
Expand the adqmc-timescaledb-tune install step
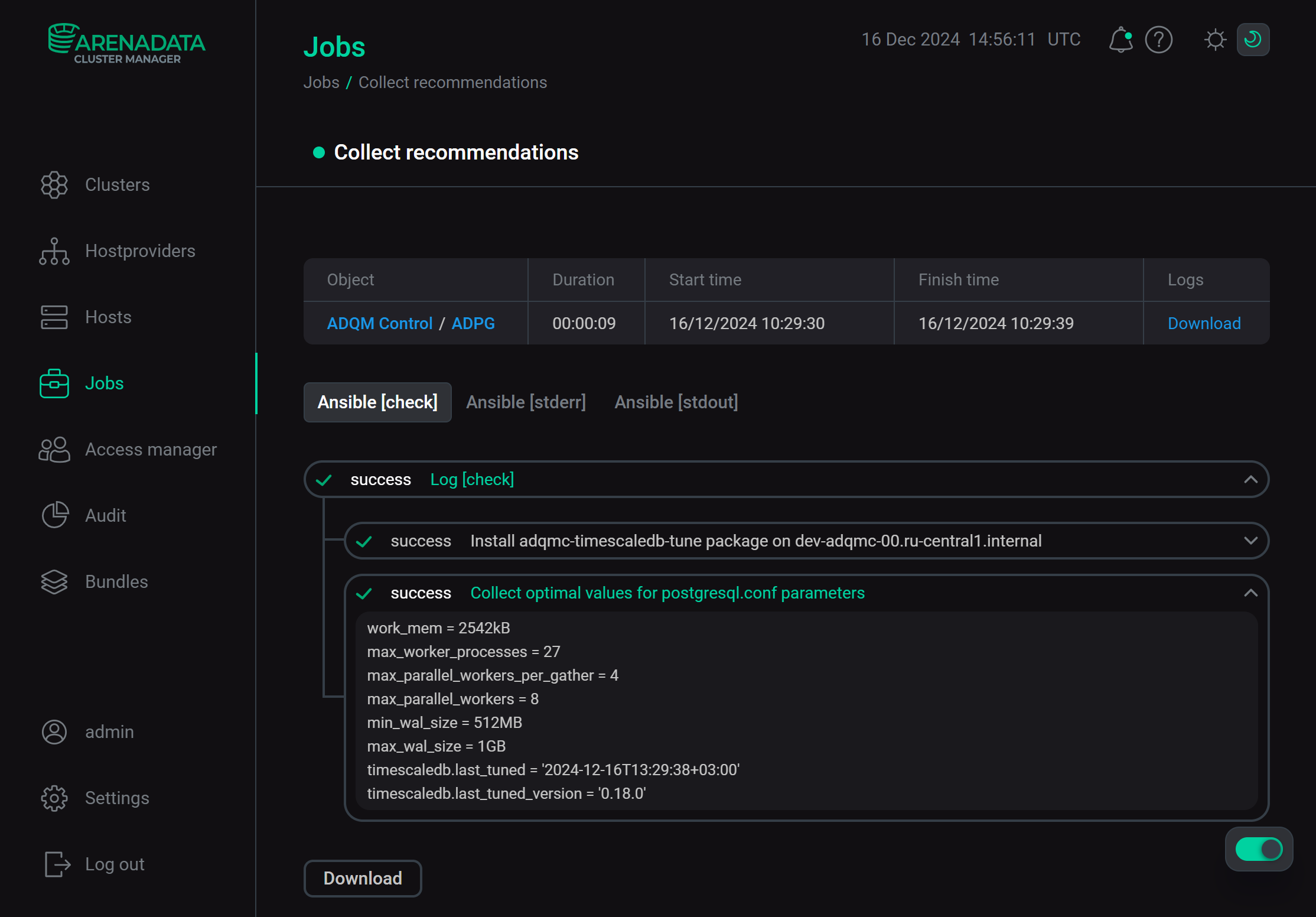(x=1250, y=540)
